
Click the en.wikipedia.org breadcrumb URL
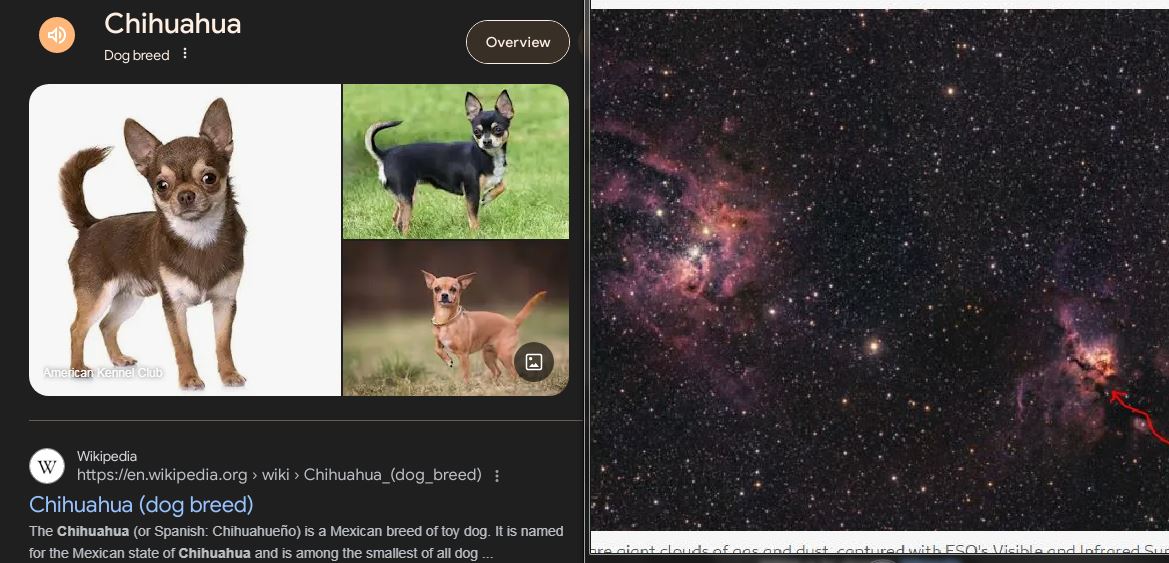pos(279,475)
